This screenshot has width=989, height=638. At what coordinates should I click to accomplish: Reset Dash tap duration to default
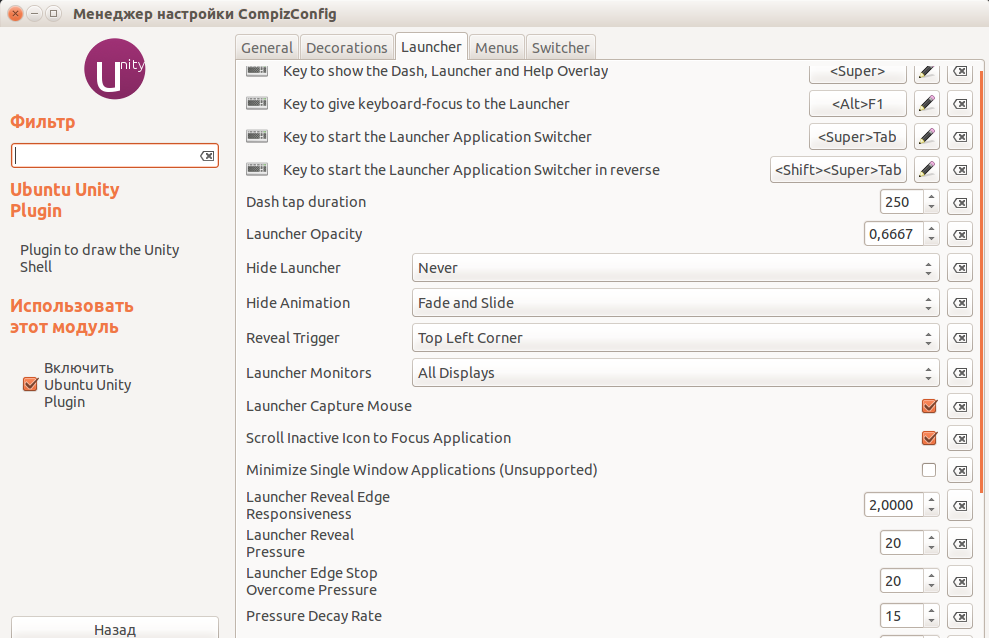tap(959, 202)
